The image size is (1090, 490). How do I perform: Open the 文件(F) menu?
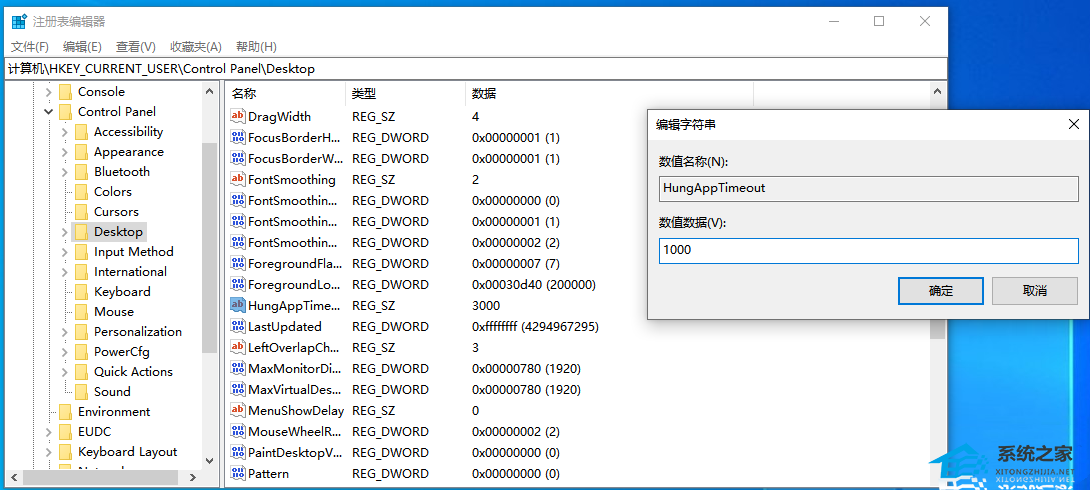(30, 47)
